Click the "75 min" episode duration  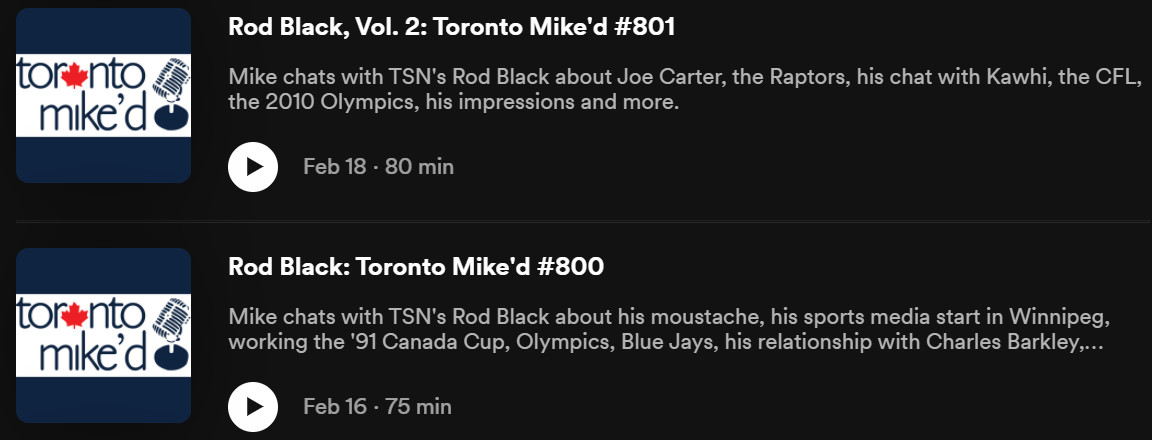(418, 407)
